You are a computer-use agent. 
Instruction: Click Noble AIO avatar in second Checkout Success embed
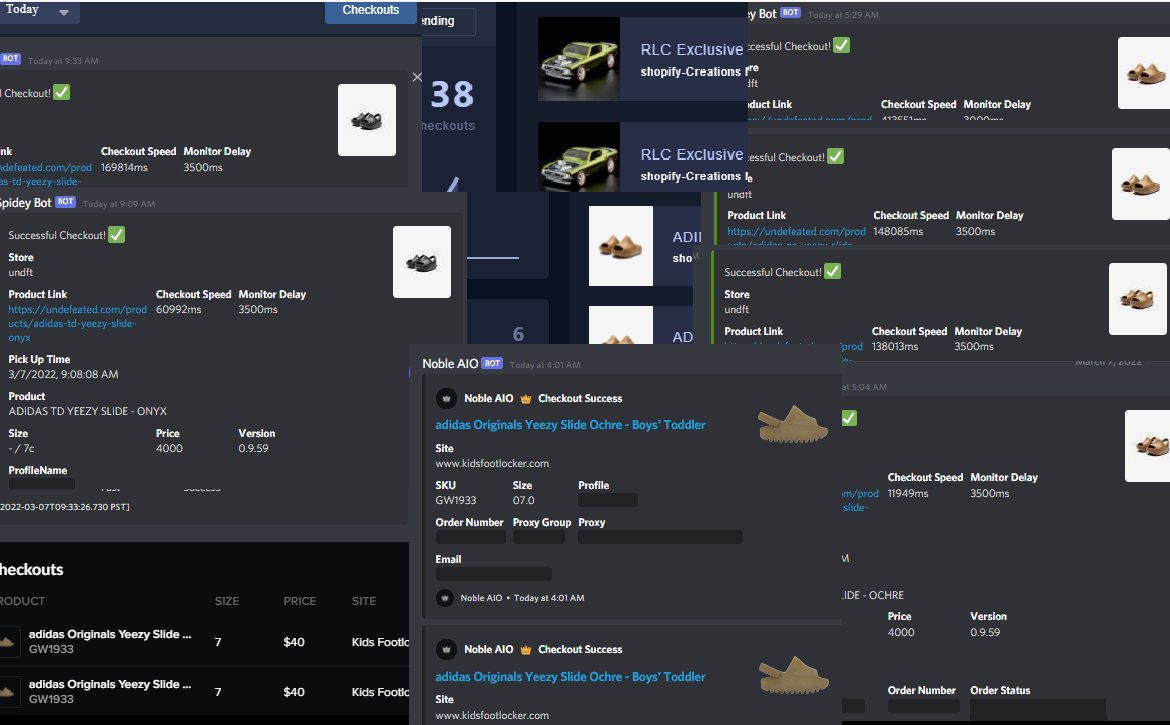tap(446, 650)
